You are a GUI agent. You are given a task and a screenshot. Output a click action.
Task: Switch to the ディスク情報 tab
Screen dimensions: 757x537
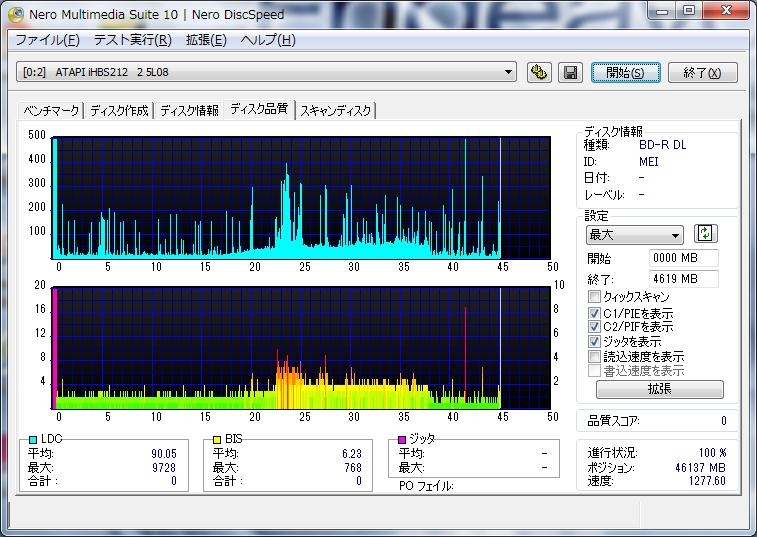(x=189, y=111)
